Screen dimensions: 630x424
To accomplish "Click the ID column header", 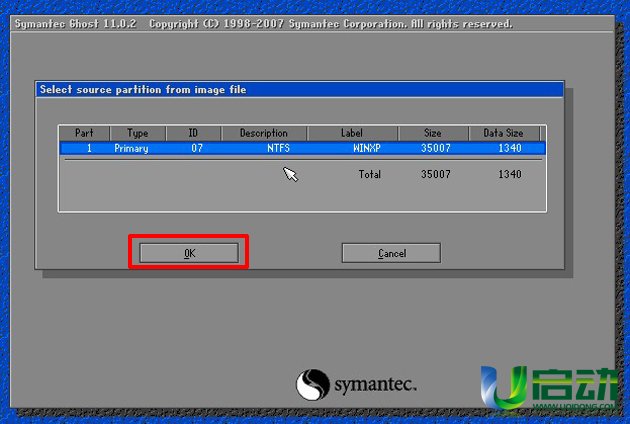I will 193,133.
